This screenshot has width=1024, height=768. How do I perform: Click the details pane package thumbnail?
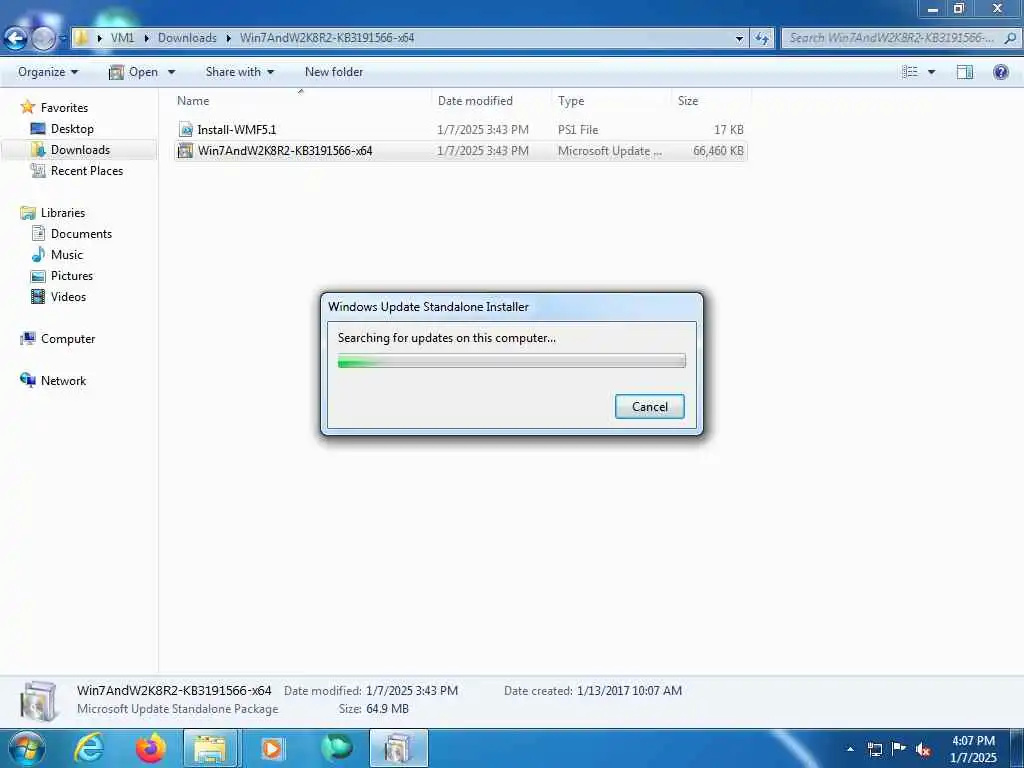point(39,701)
